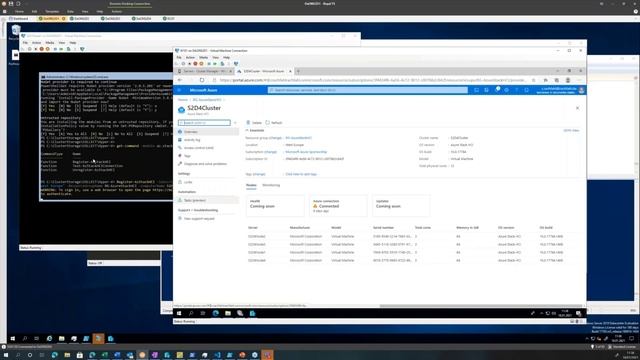Click the browser address bar
The image size is (640, 360).
(371, 80)
